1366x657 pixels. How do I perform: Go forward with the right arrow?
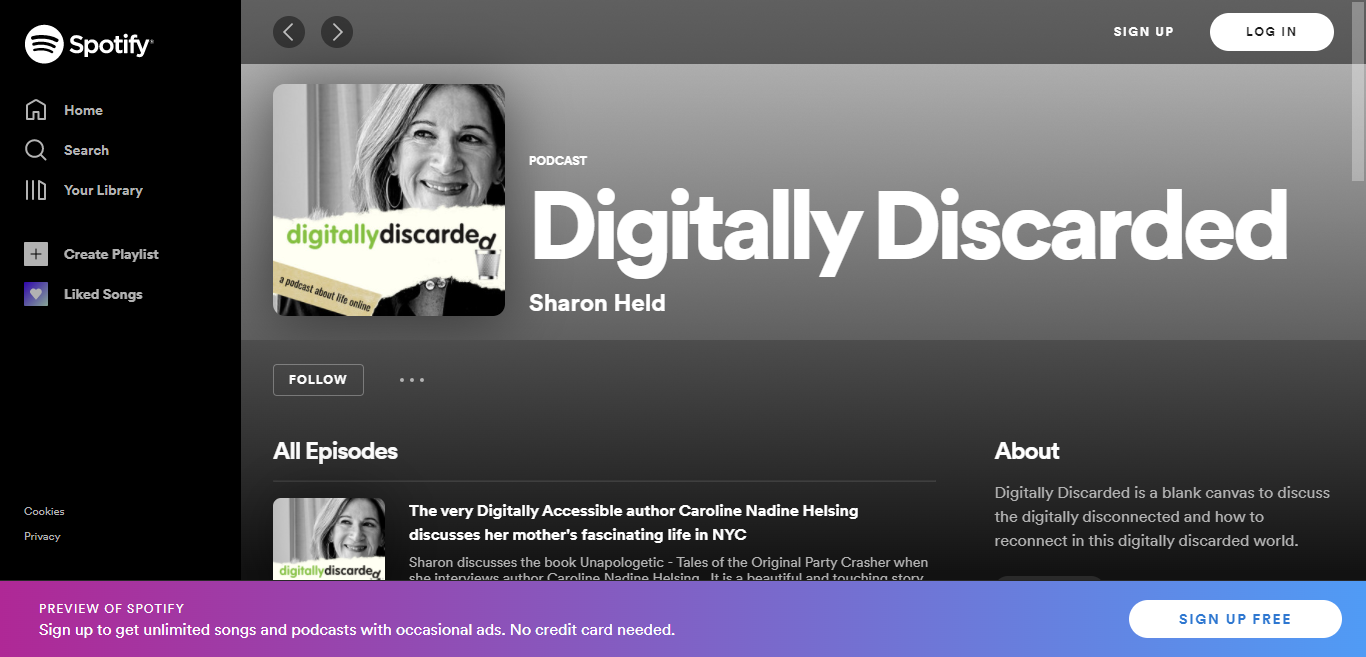(337, 32)
